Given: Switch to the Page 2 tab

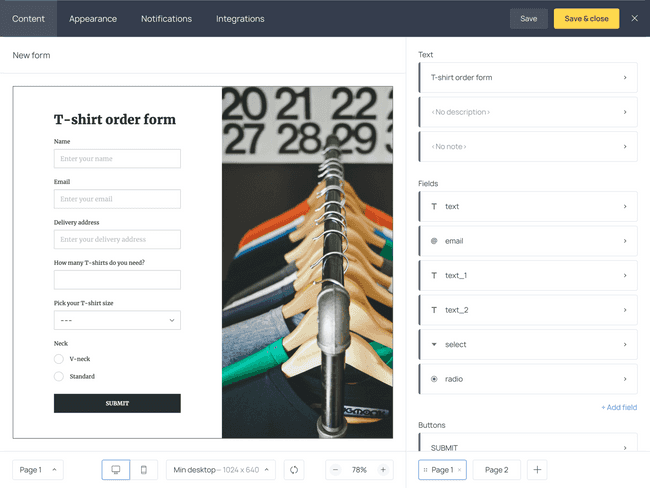Looking at the screenshot, I should click(x=497, y=470).
